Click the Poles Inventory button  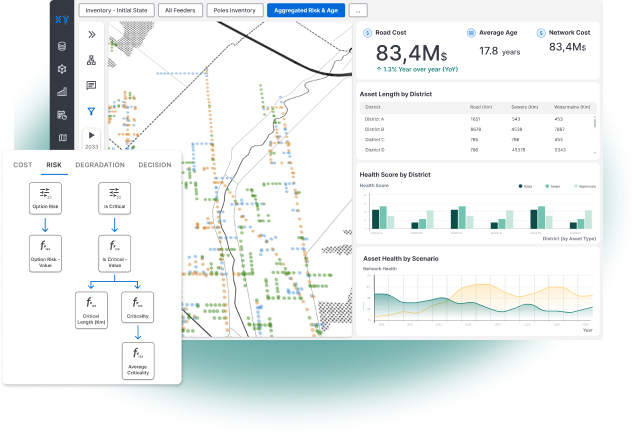pos(234,11)
